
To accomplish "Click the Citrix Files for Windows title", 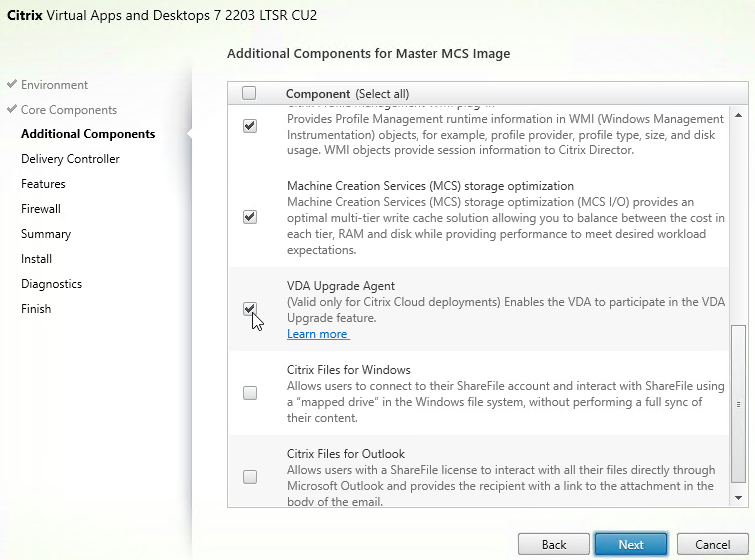I will 349,370.
